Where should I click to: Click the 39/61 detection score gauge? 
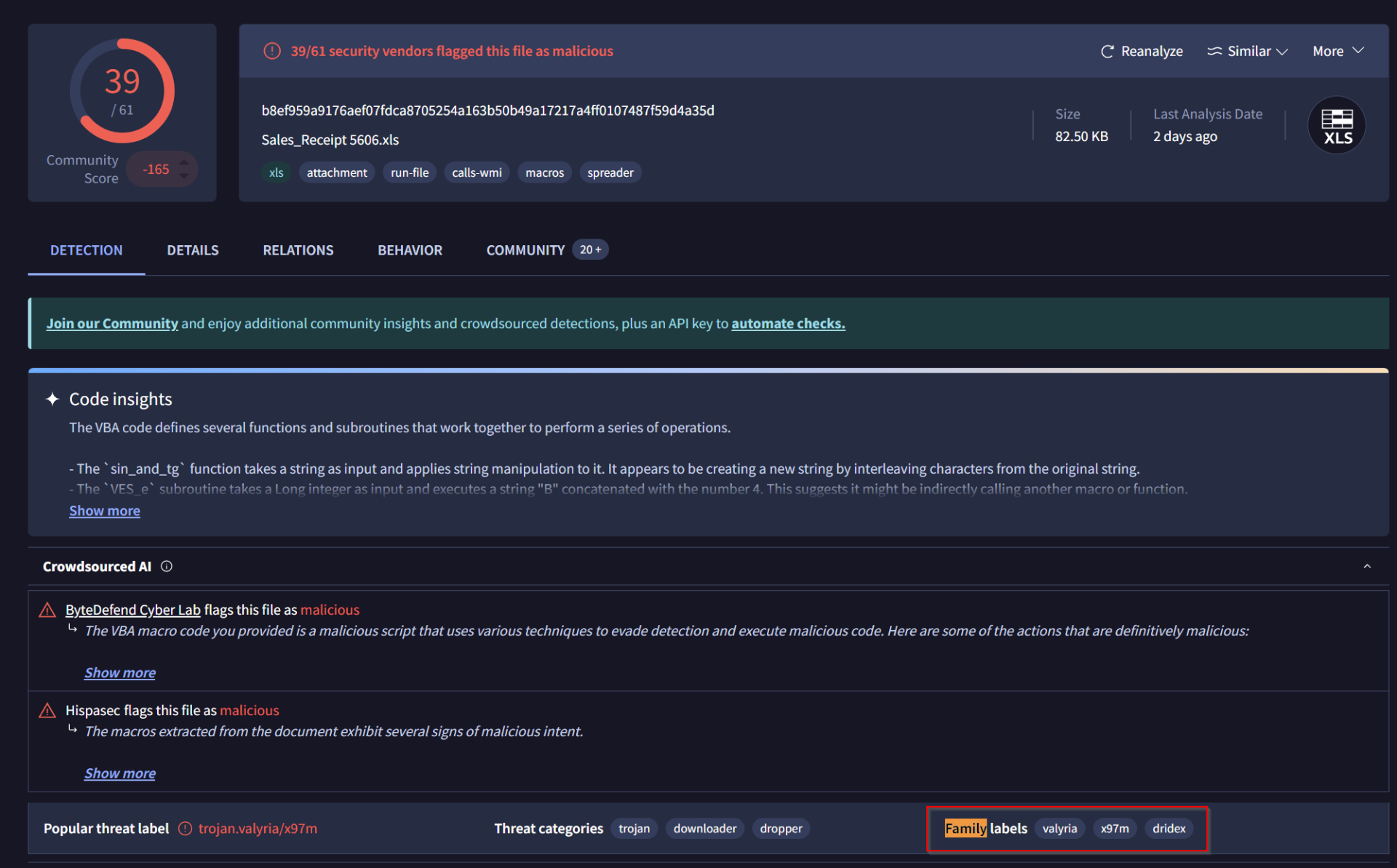coord(122,91)
